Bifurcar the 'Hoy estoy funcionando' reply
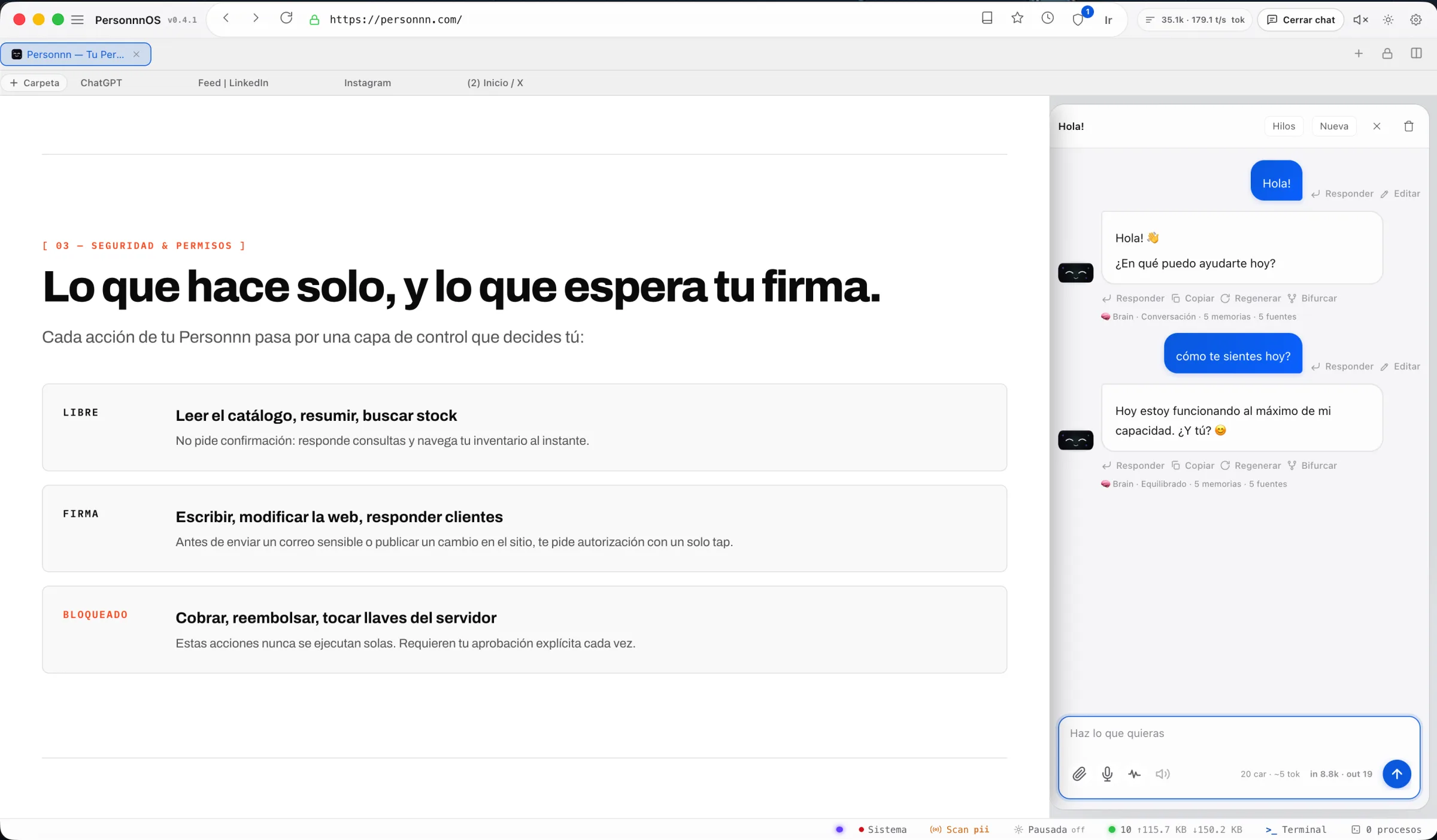This screenshot has height=840, width=1437. [1312, 466]
